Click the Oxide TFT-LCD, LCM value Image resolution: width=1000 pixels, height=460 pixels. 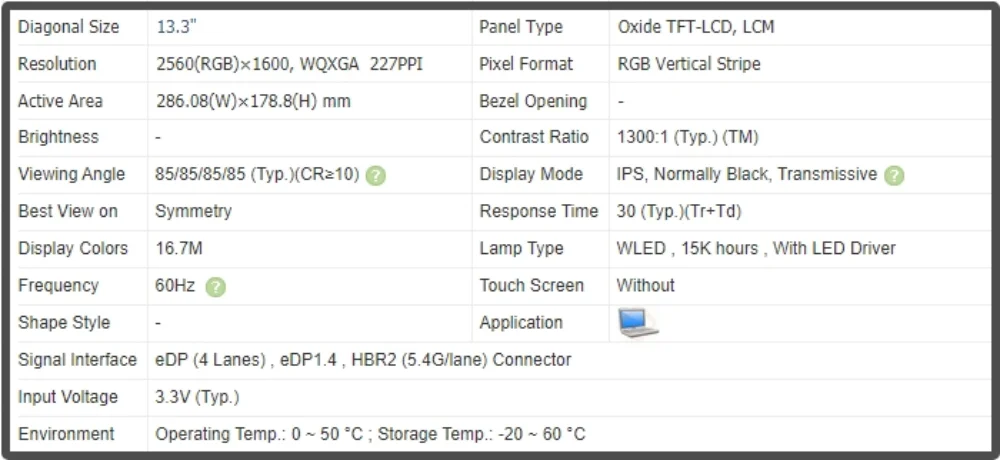click(x=696, y=27)
